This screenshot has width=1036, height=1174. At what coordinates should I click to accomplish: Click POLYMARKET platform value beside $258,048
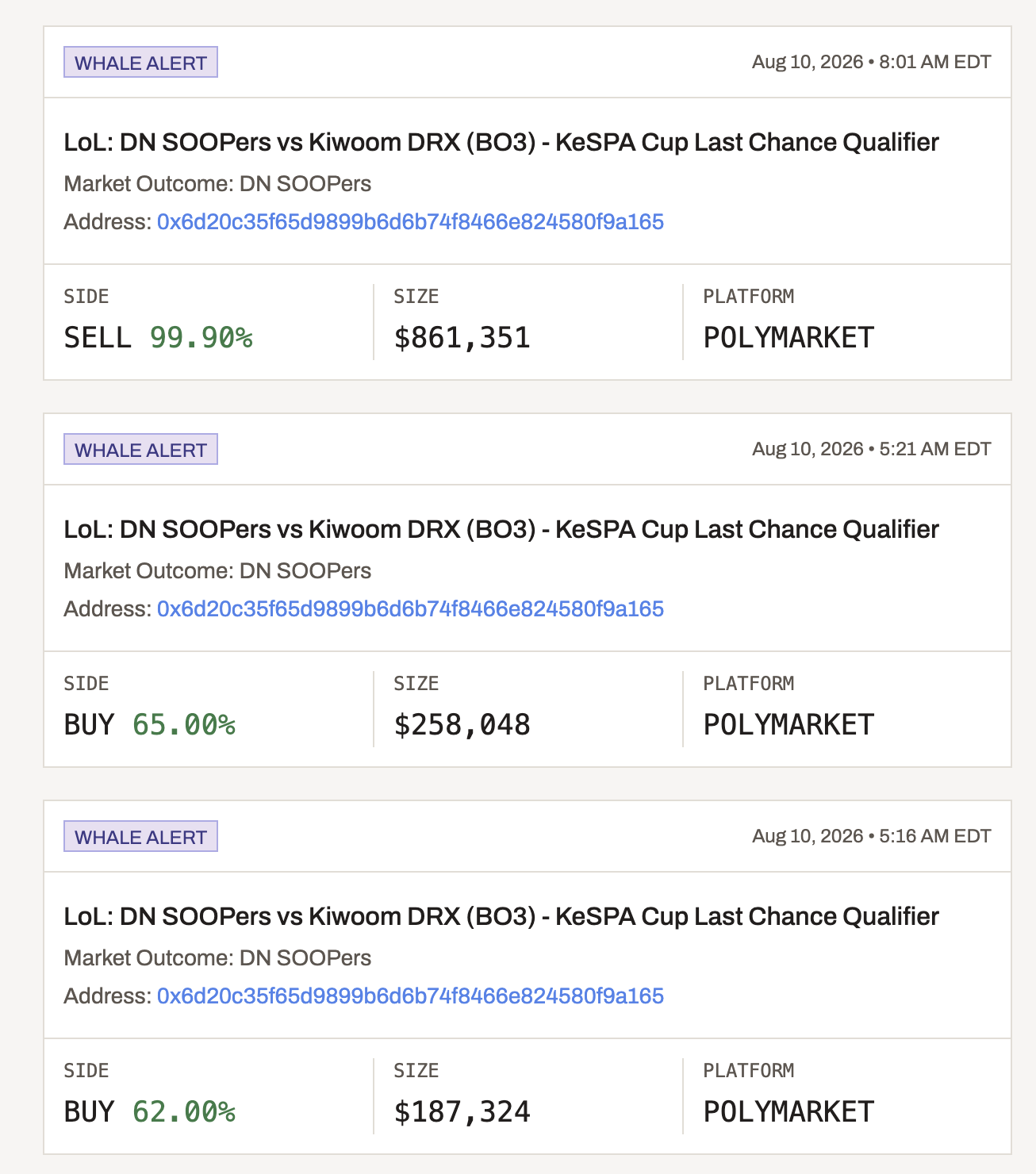tap(789, 725)
